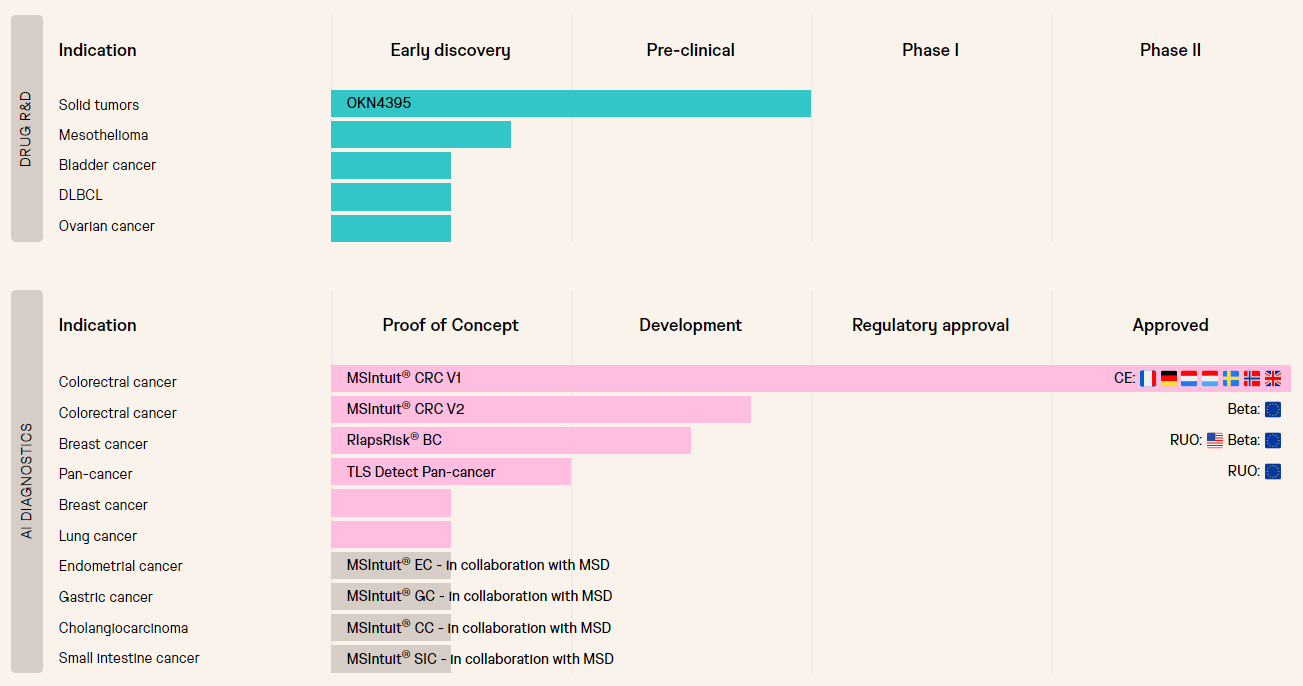
Task: Click Breast cancer label beside RlapsRisk BC
Action: click(103, 444)
